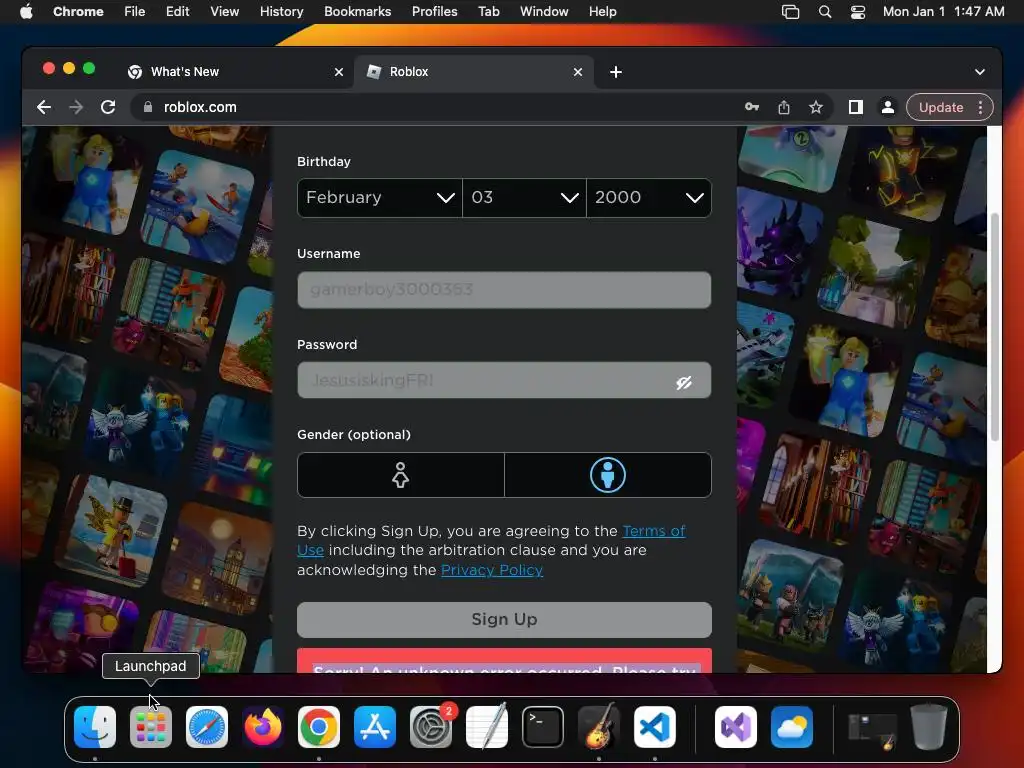Click the Sign Up button
This screenshot has height=768, width=1024.
click(x=504, y=620)
